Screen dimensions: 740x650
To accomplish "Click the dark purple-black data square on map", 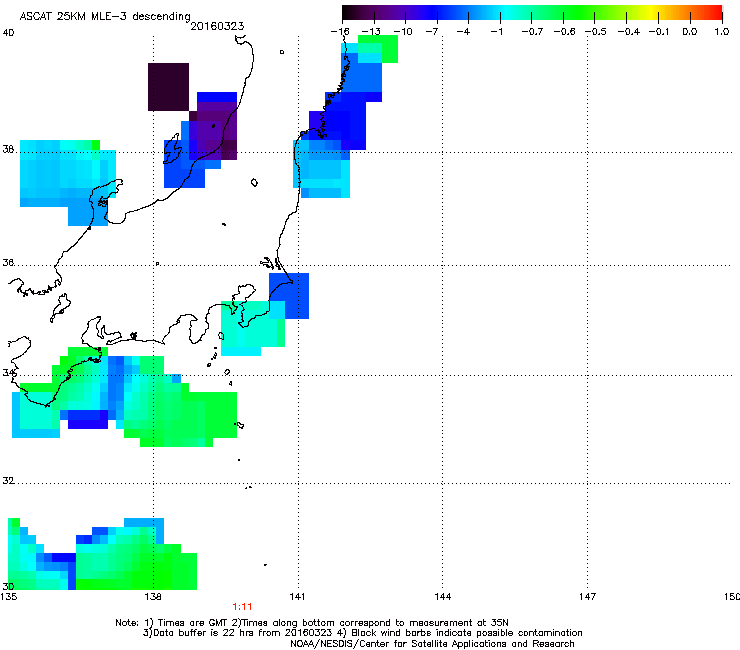I will (168, 87).
